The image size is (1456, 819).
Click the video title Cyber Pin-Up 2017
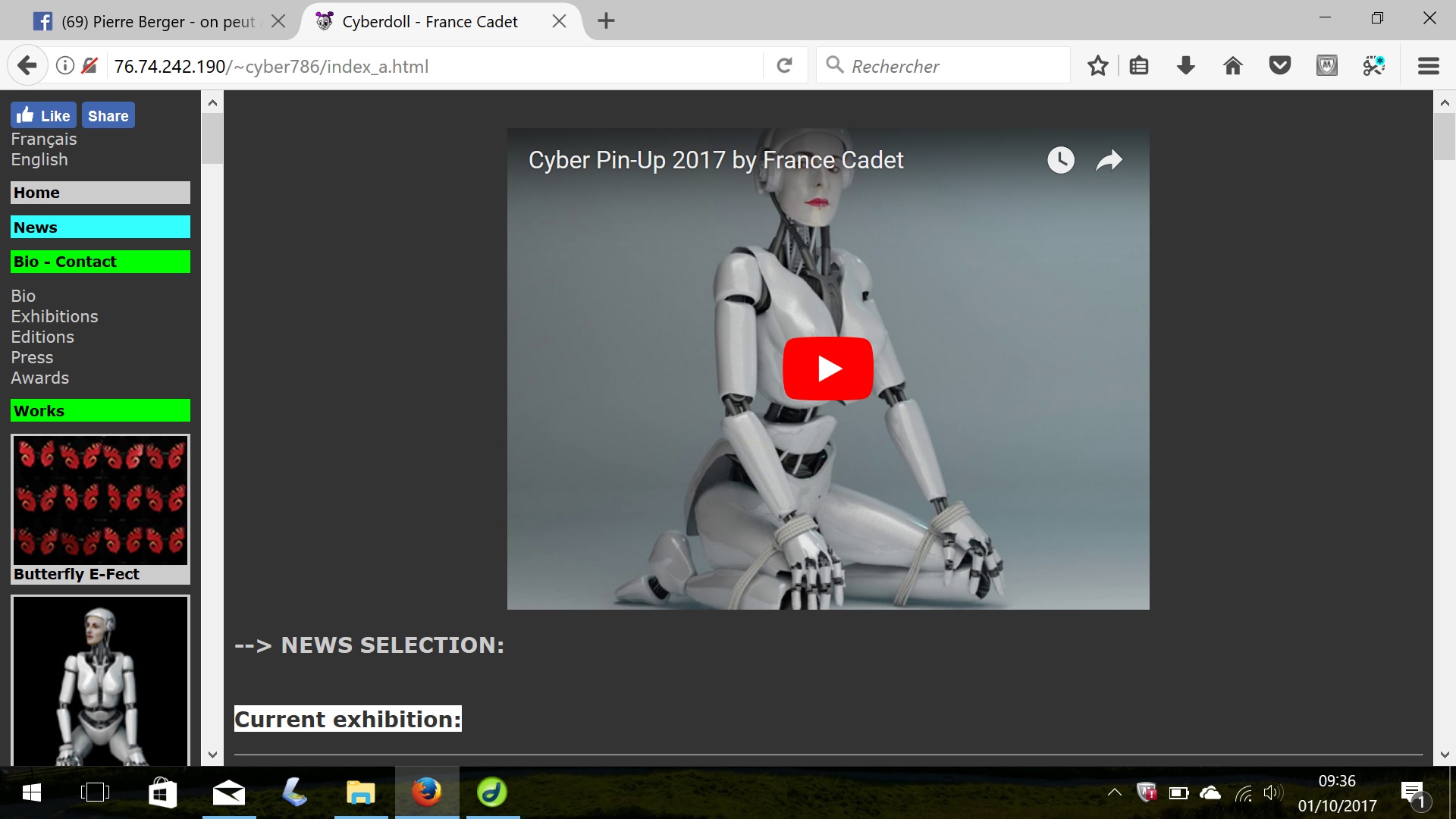(x=716, y=160)
